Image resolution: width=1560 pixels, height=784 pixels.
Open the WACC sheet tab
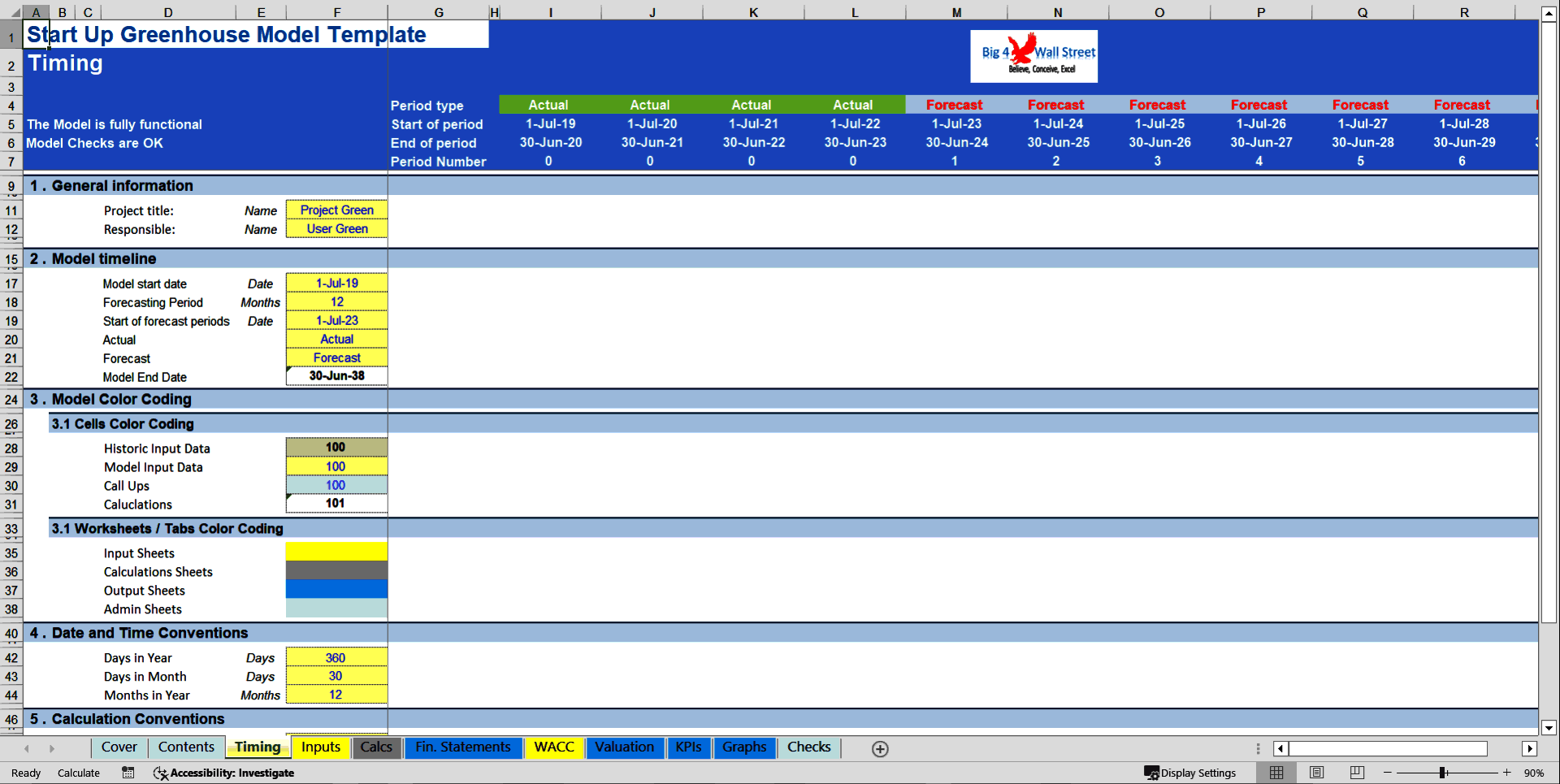coord(554,747)
